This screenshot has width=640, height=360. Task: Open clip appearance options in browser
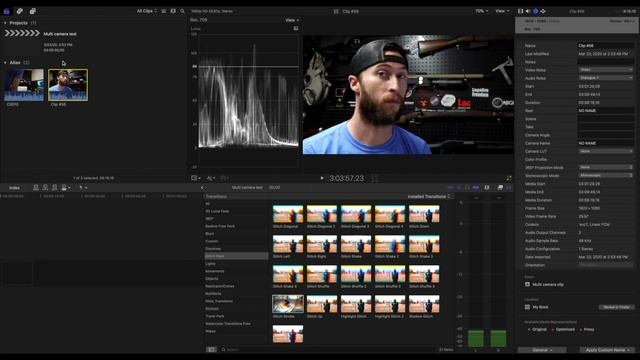[x=173, y=11]
